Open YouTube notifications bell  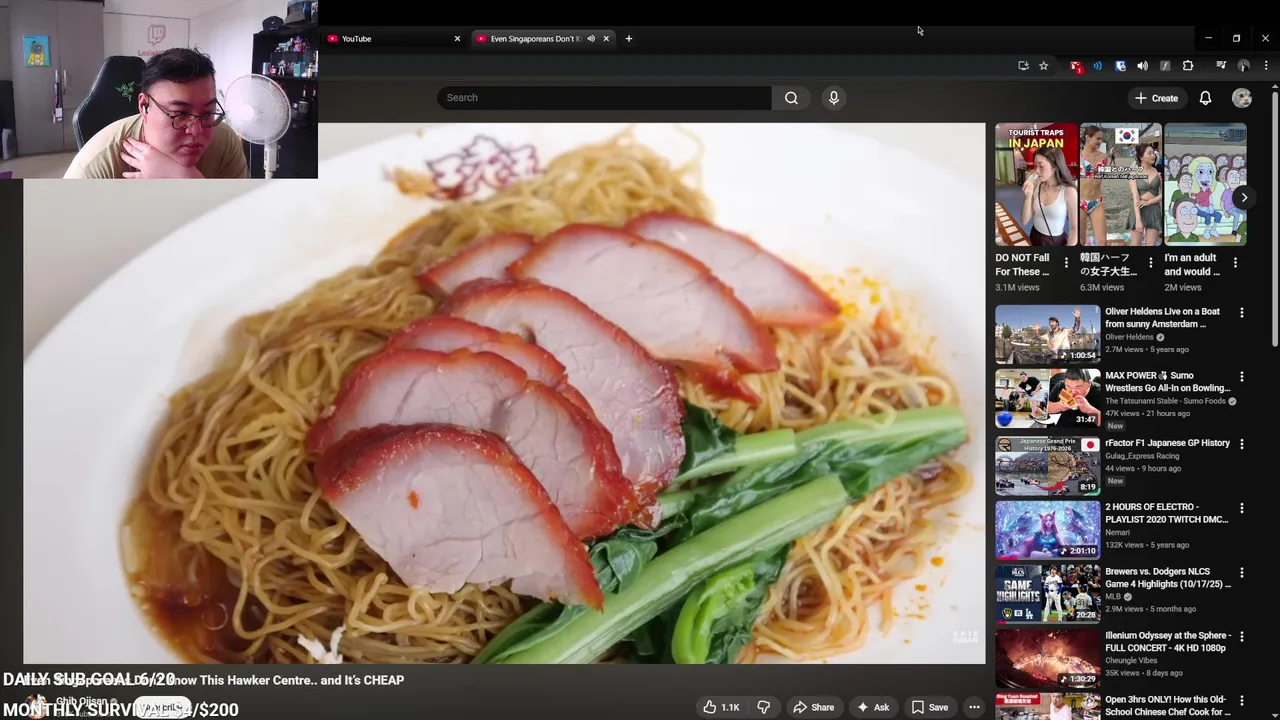1205,98
